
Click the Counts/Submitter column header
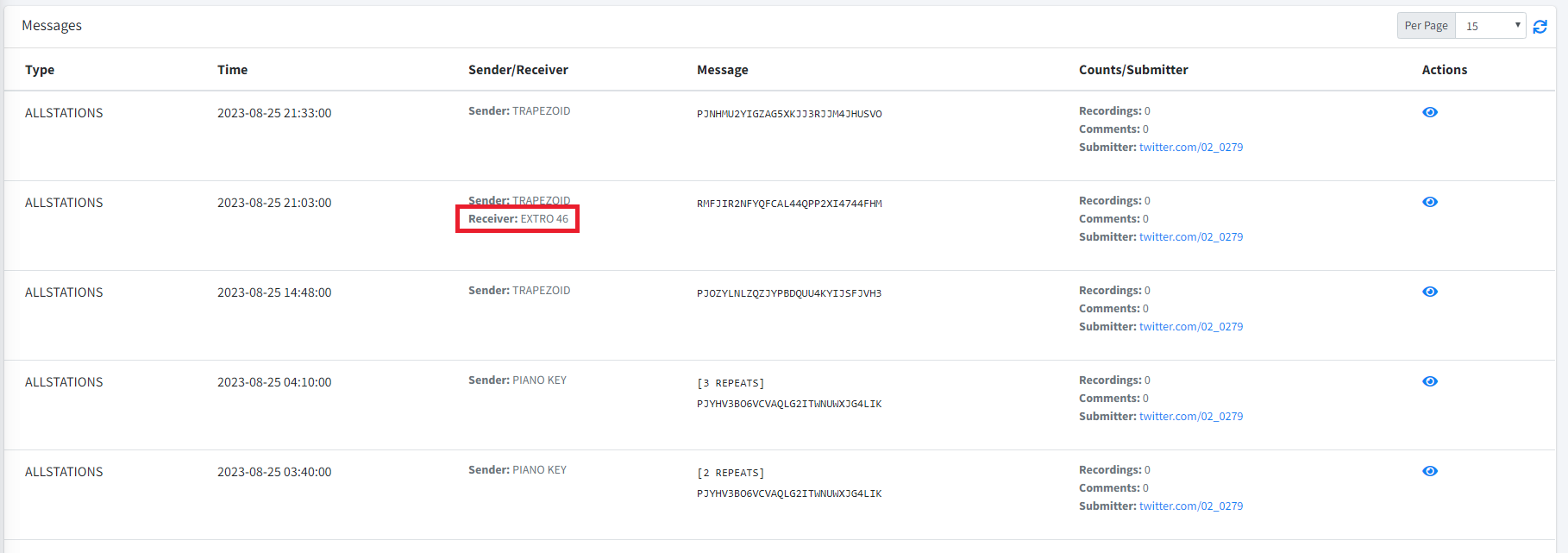pyautogui.click(x=1133, y=70)
